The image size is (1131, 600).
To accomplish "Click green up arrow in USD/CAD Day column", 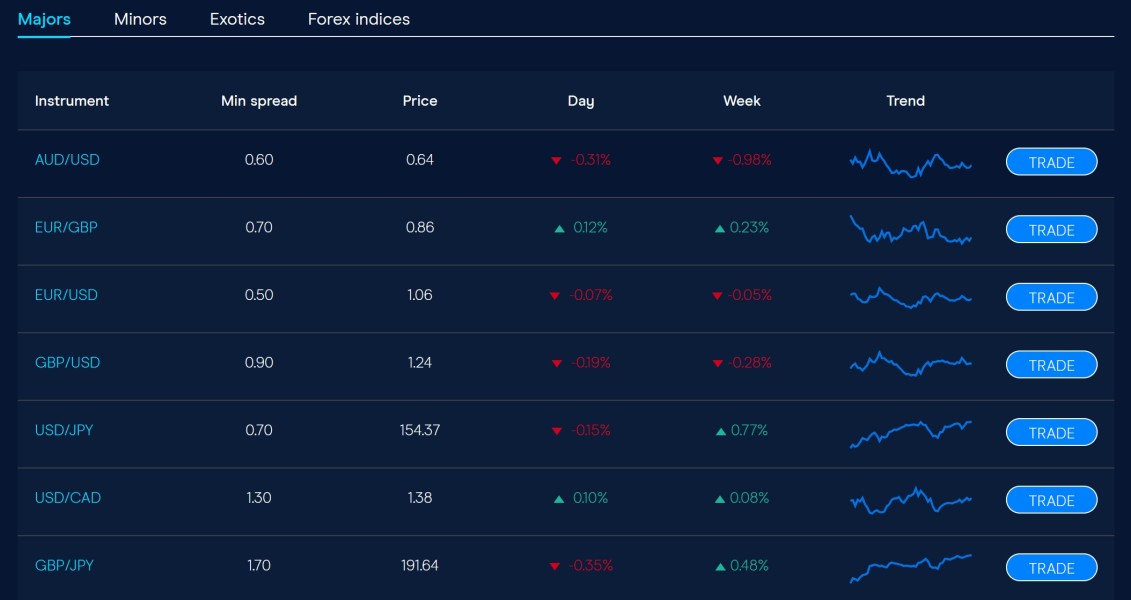I will (559, 498).
